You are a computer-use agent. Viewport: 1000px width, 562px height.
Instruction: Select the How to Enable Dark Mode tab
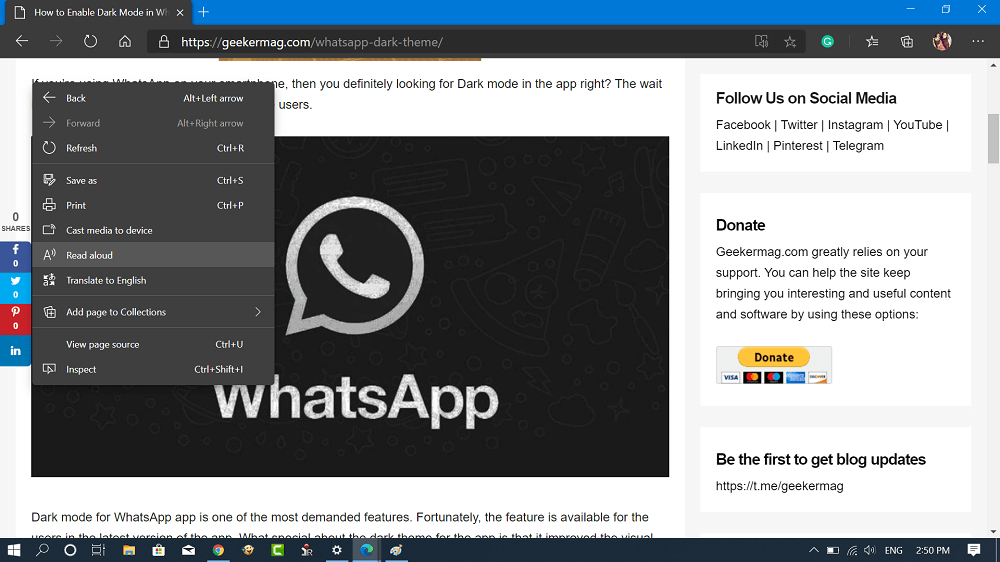click(99, 12)
